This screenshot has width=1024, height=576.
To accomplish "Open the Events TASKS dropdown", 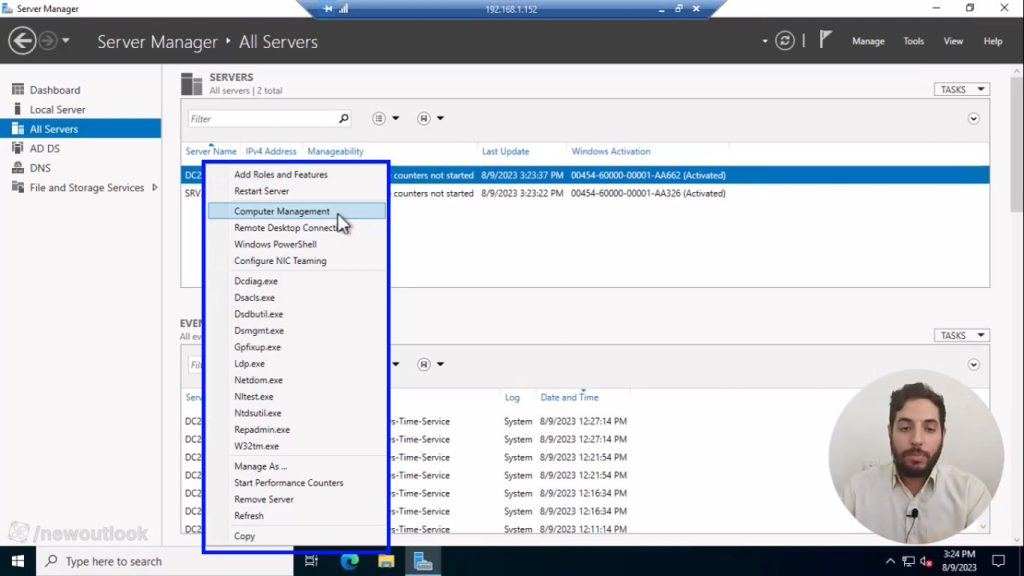I will click(960, 334).
